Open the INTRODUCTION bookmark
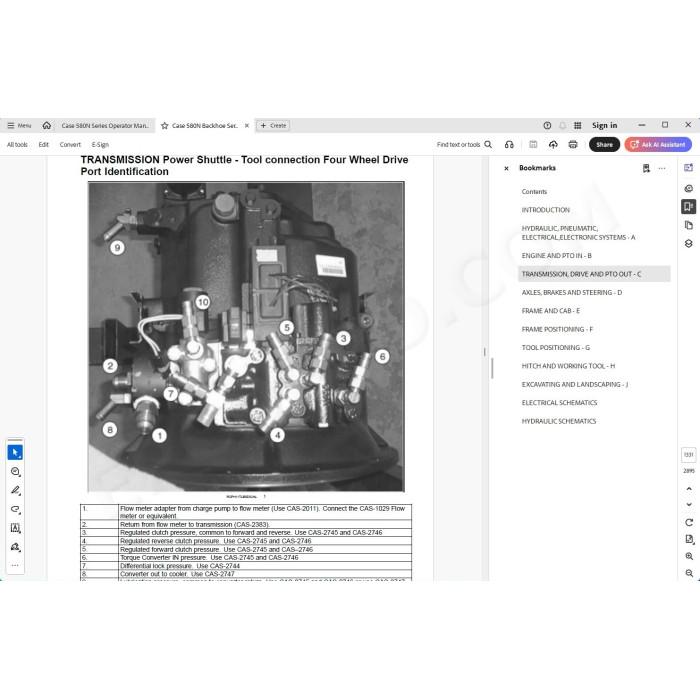The height and width of the screenshot is (700, 700). (x=546, y=210)
